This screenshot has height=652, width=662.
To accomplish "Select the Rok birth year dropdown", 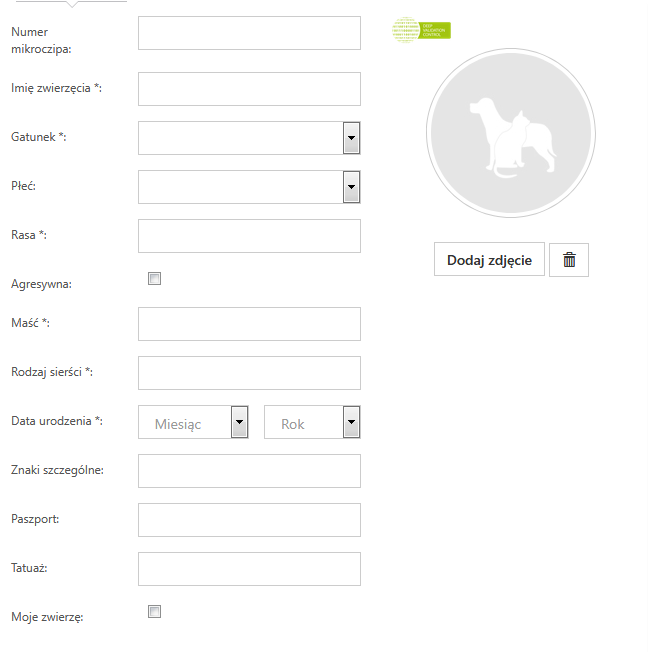I will [311, 422].
